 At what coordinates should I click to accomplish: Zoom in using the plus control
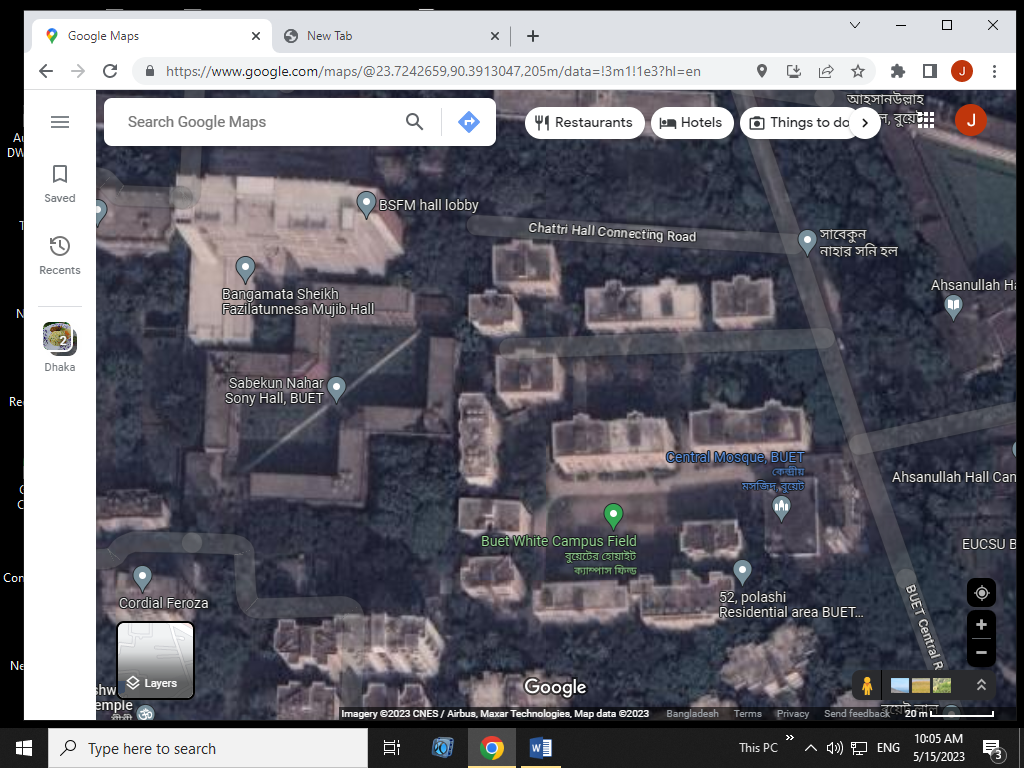click(980, 624)
